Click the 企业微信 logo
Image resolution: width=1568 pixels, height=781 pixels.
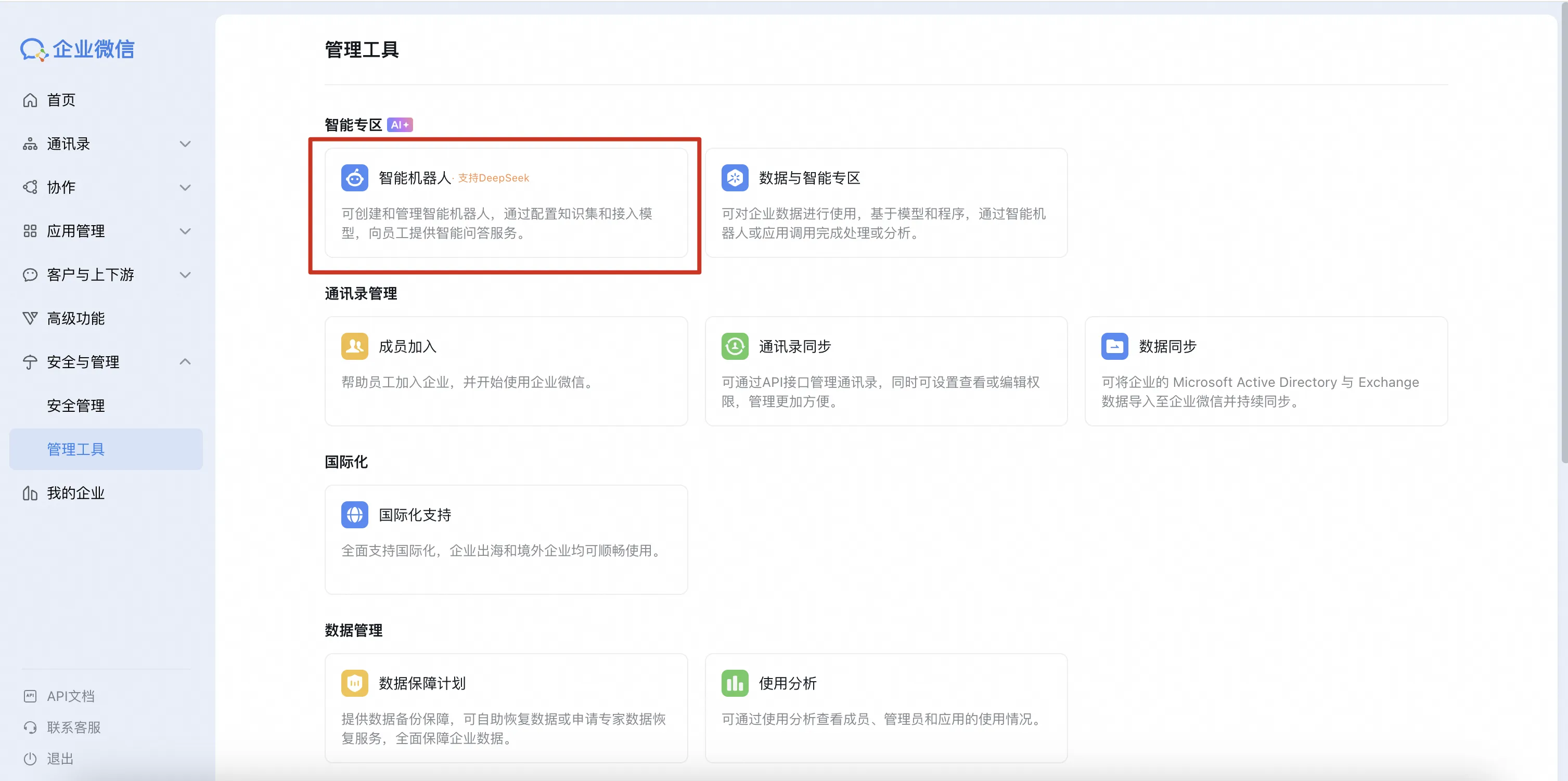tap(78, 49)
